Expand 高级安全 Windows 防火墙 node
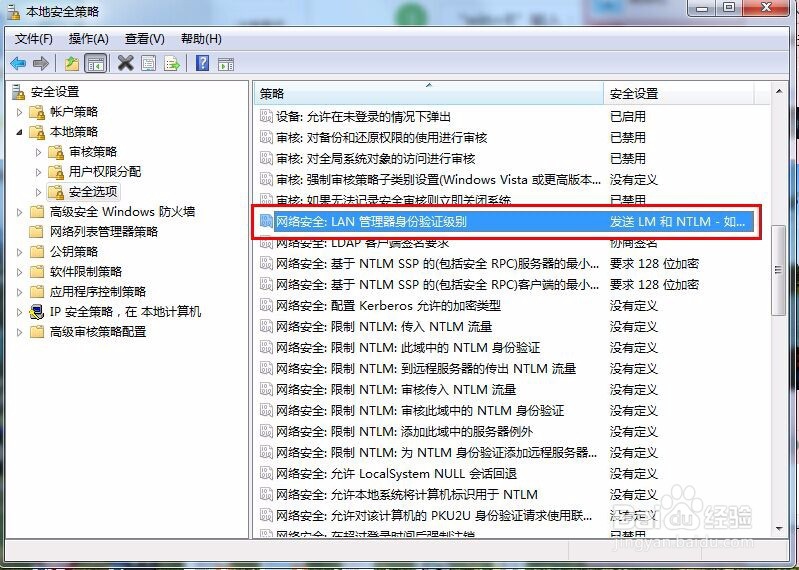The width and height of the screenshot is (799, 570). pyautogui.click(x=19, y=212)
